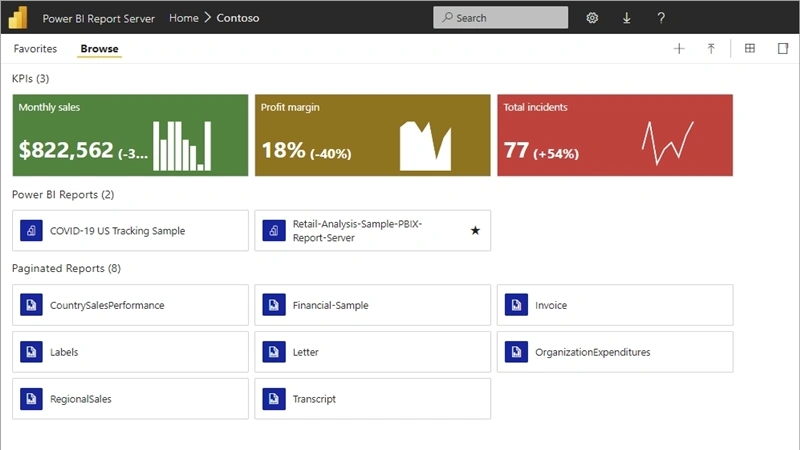Click the Contoso breadcrumb
The width and height of the screenshot is (800, 450).
(238, 18)
